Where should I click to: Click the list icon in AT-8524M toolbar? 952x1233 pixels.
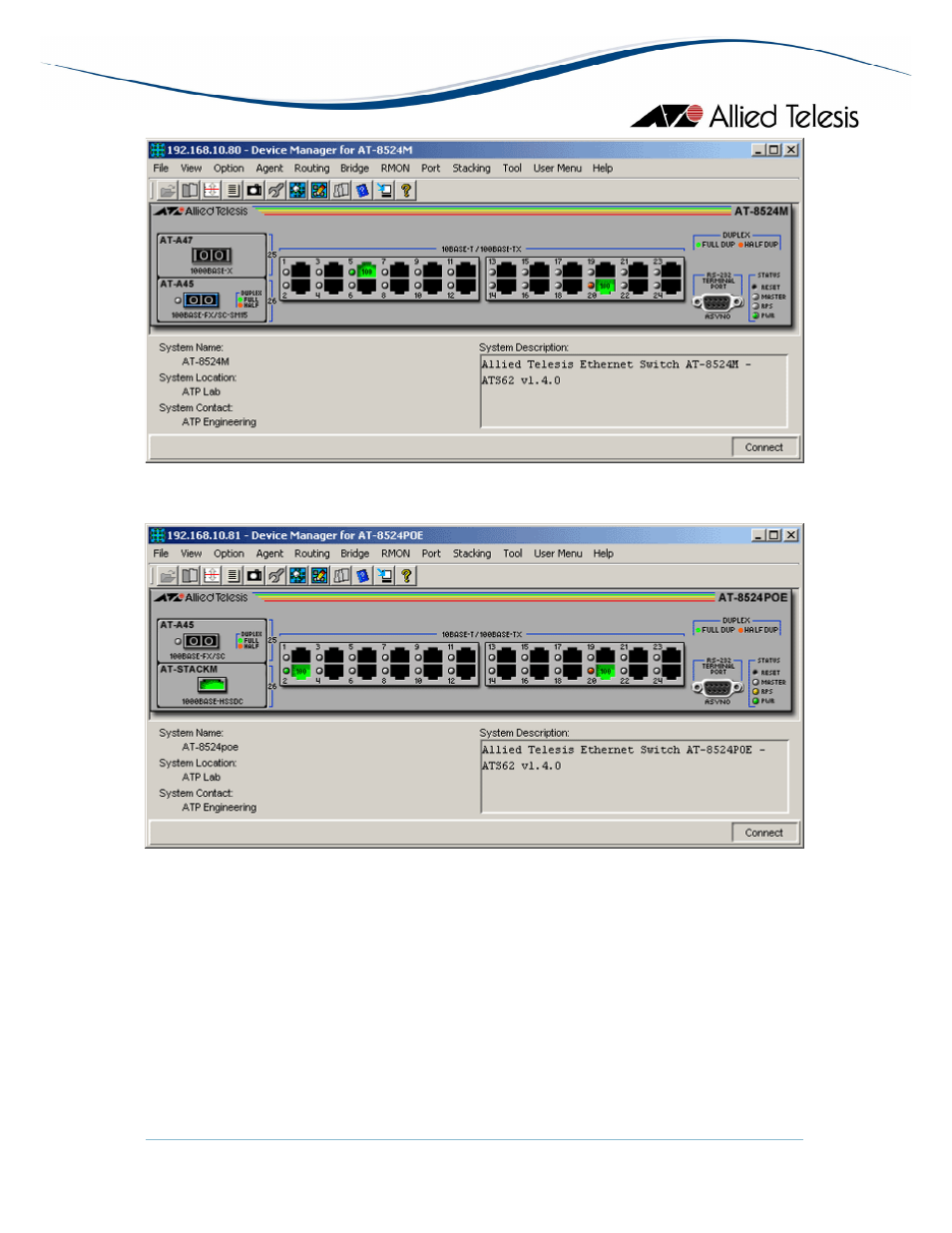pos(233,190)
